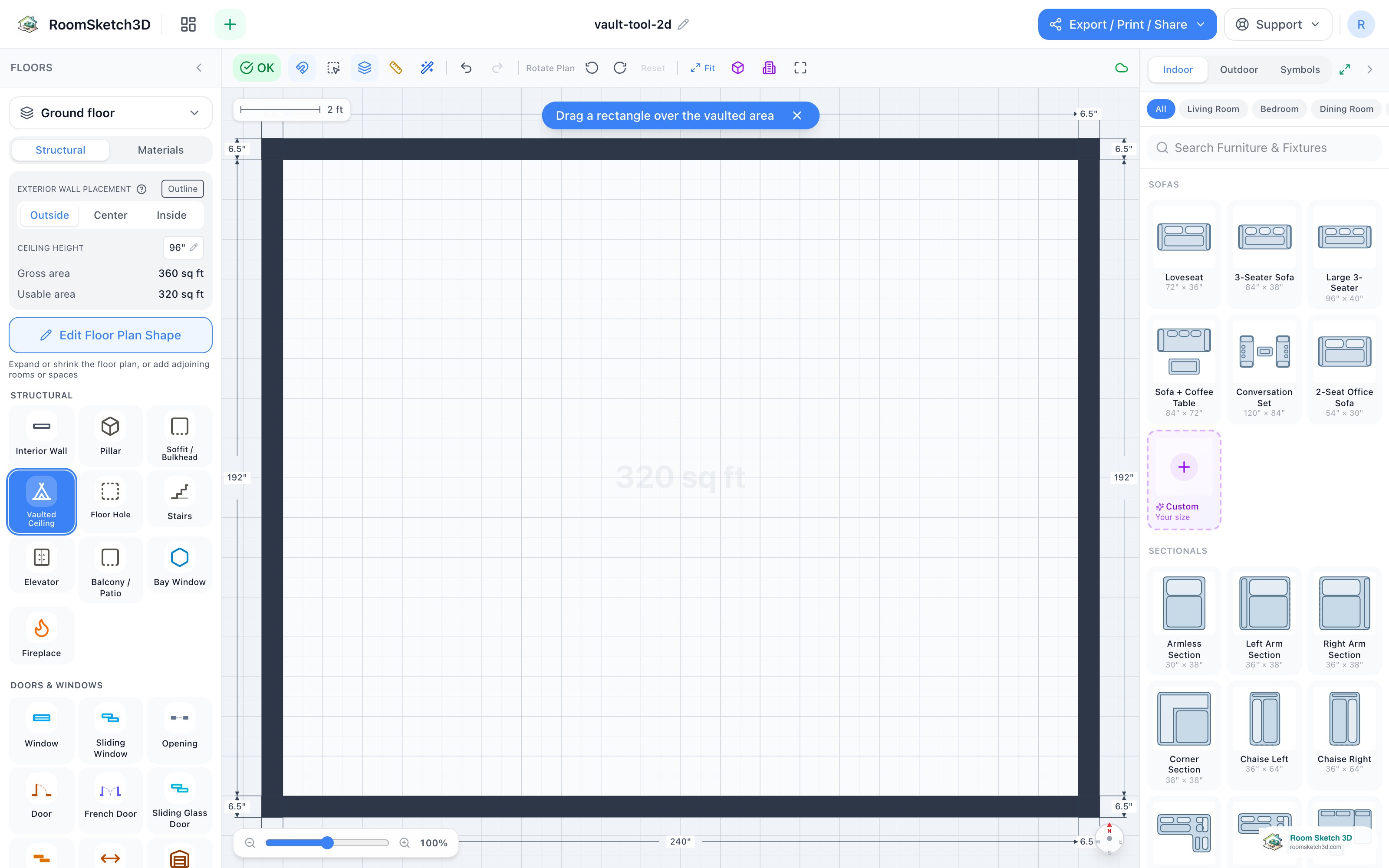
Task: Collapse the Floors panel chevron
Action: pos(199,68)
